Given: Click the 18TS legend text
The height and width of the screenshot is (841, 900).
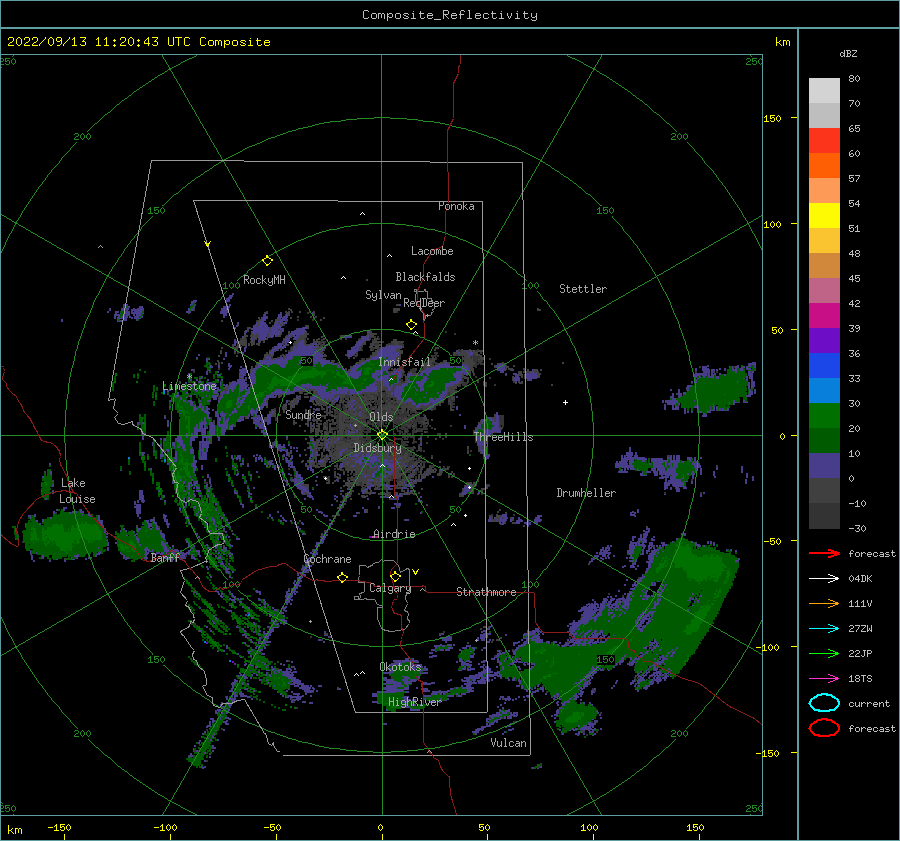Looking at the screenshot, I should click(x=860, y=679).
